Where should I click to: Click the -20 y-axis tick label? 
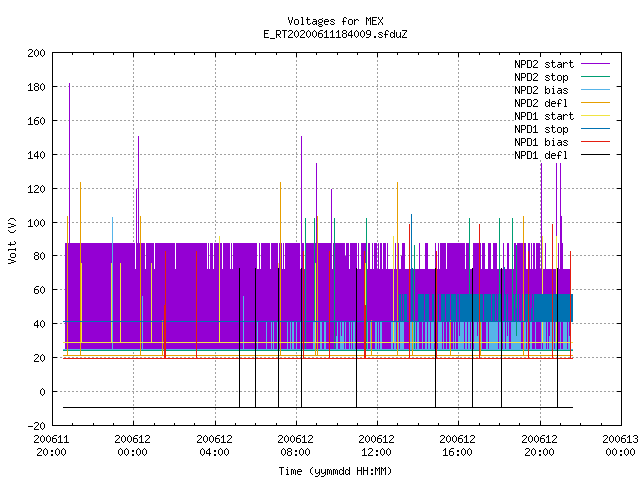coord(37,426)
